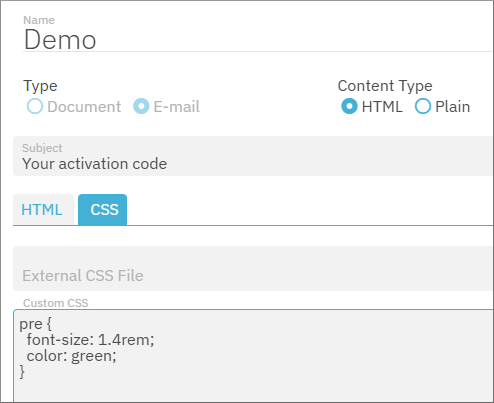Switch to the HTML tab
Screen dimensions: 494x403
click(43, 210)
